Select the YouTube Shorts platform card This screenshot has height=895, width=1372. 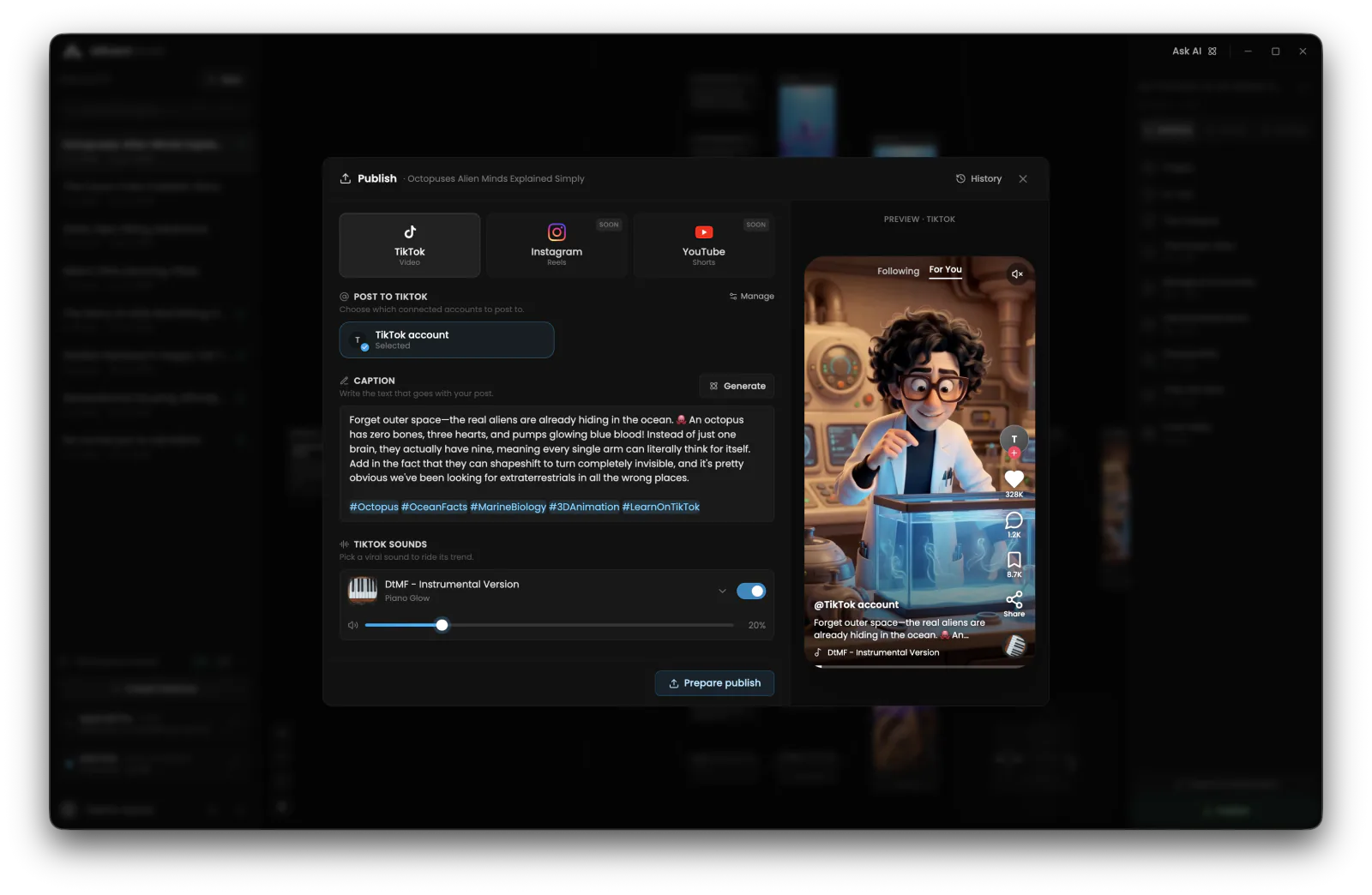[x=703, y=245]
